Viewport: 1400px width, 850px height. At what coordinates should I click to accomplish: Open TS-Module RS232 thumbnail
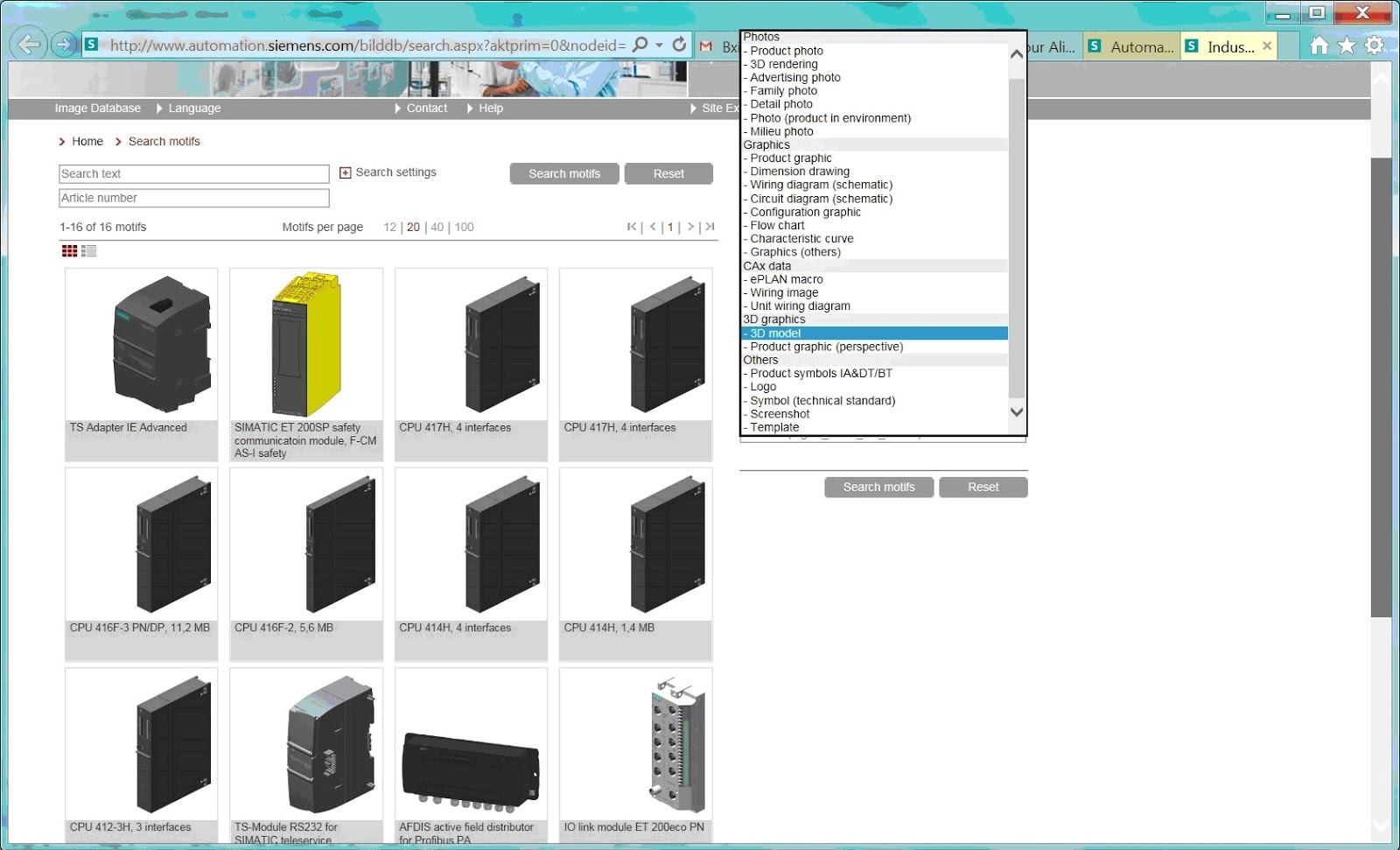306,744
